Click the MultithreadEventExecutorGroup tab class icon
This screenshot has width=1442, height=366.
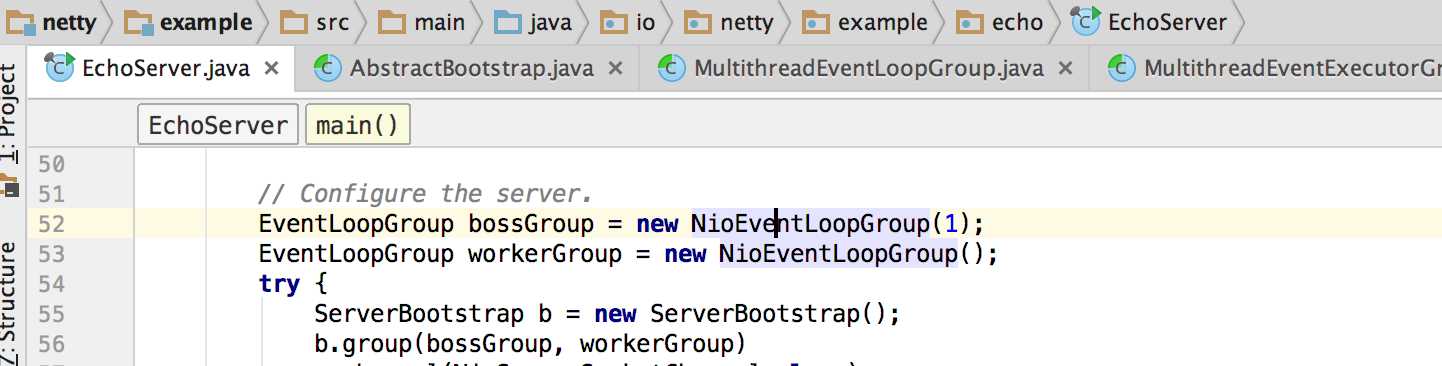pos(1121,69)
